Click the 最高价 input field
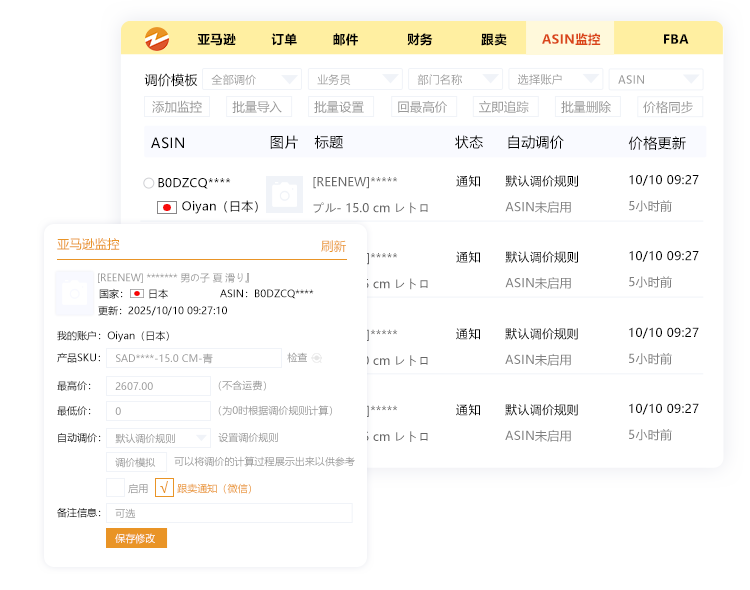Viewport: 750px width, 590px height. tap(158, 385)
